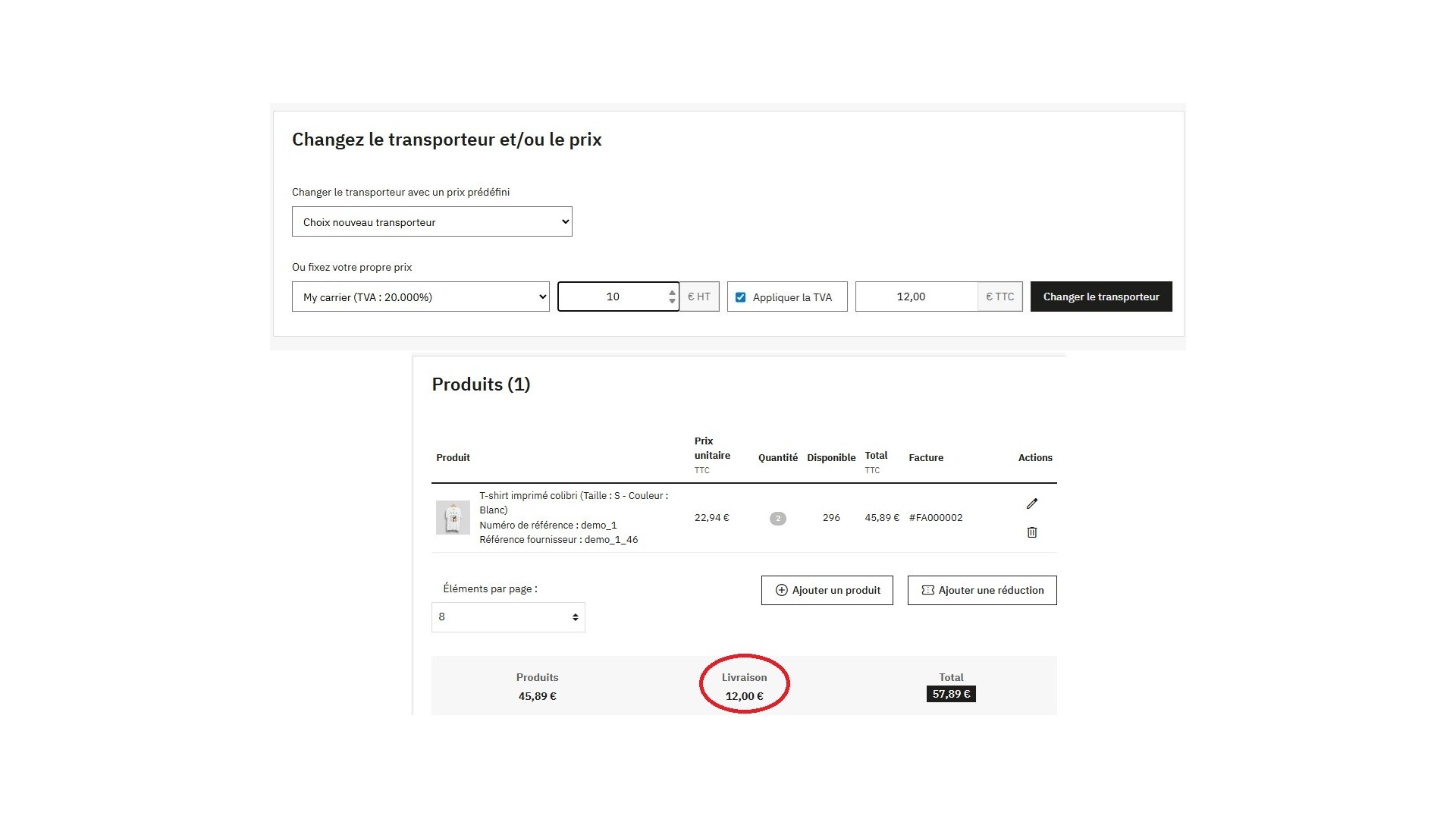Open My carrier TVA dropdown
This screenshot has height=819, width=1456.
(420, 297)
